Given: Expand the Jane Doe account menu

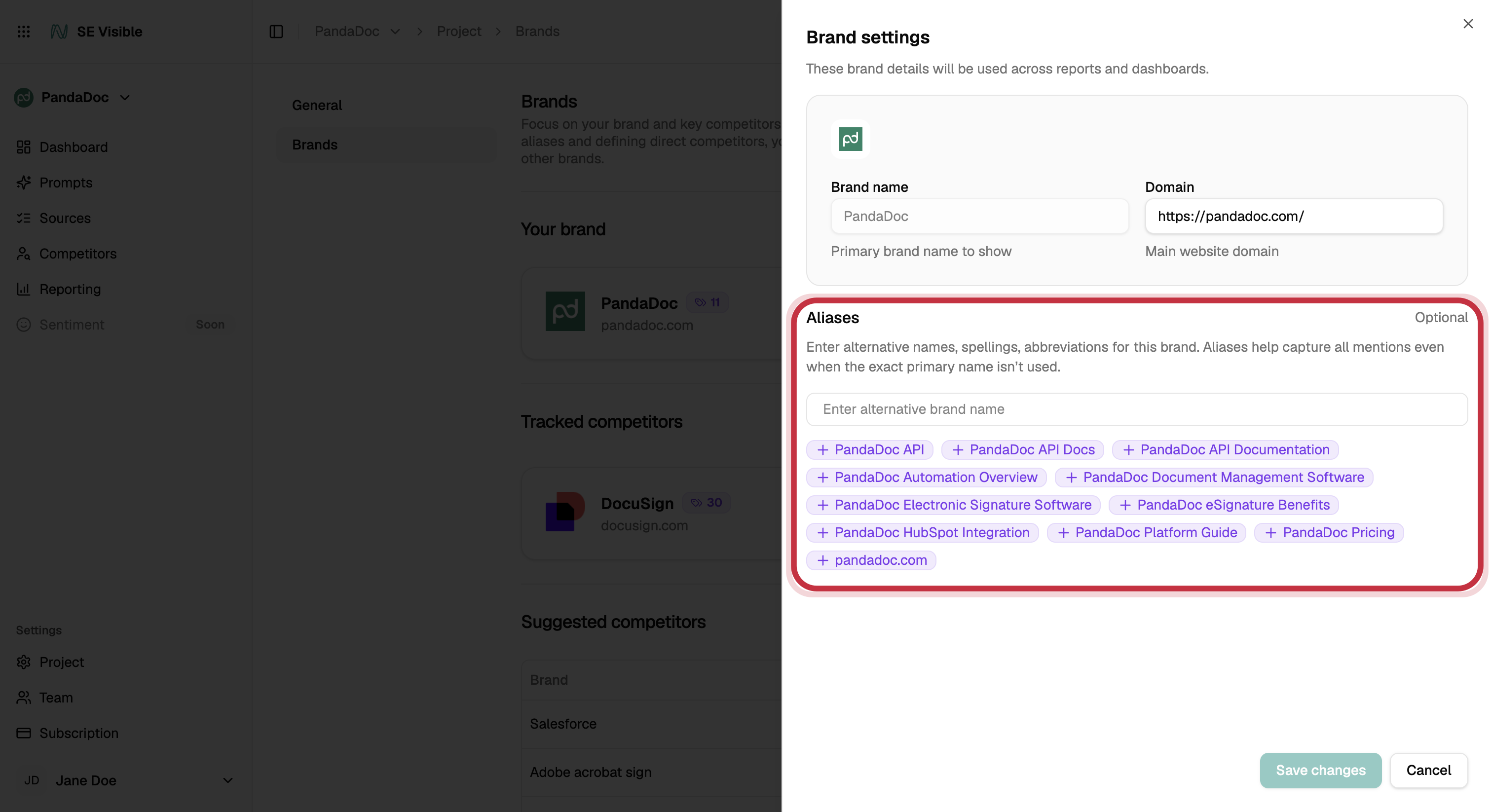Looking at the screenshot, I should [227, 780].
